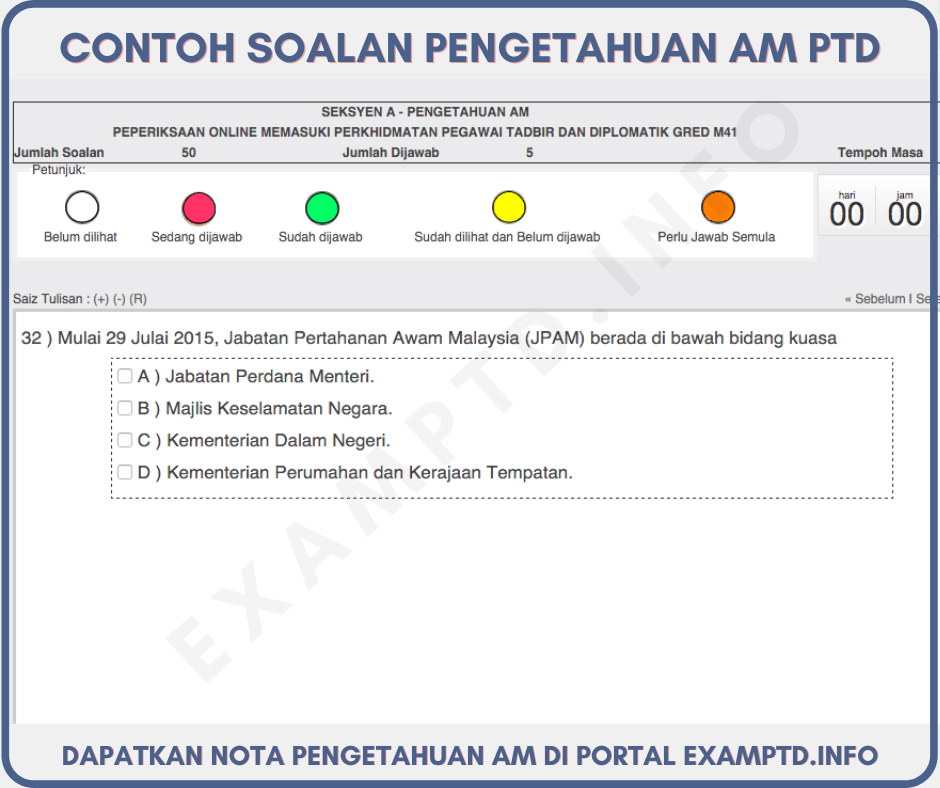
Task: Click the 'Sedang dijawab' label
Action: click(197, 237)
